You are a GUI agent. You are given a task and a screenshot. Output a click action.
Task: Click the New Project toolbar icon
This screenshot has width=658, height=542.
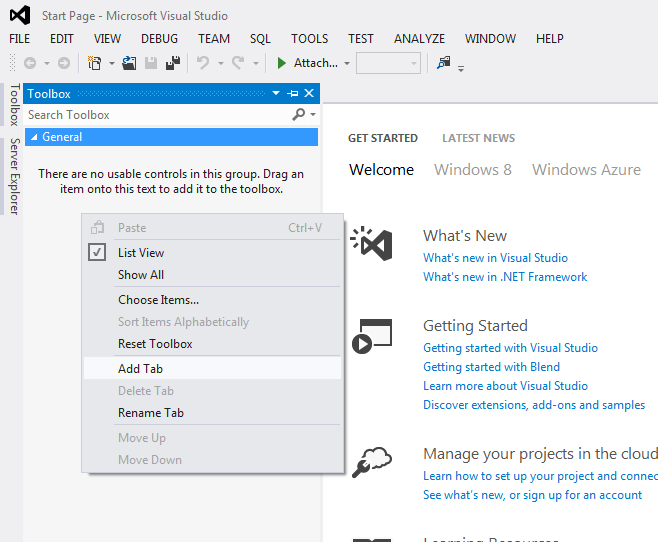(94, 63)
